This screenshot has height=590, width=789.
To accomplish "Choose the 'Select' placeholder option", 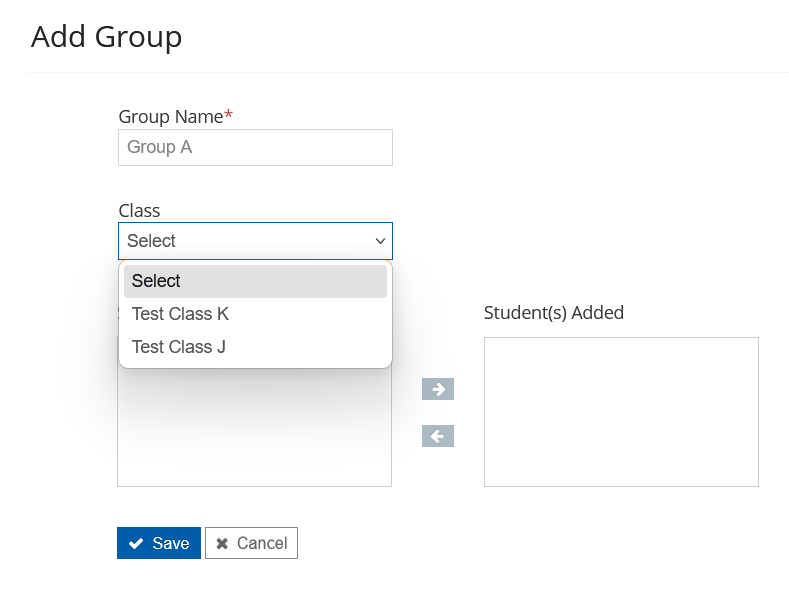I will tap(255, 281).
